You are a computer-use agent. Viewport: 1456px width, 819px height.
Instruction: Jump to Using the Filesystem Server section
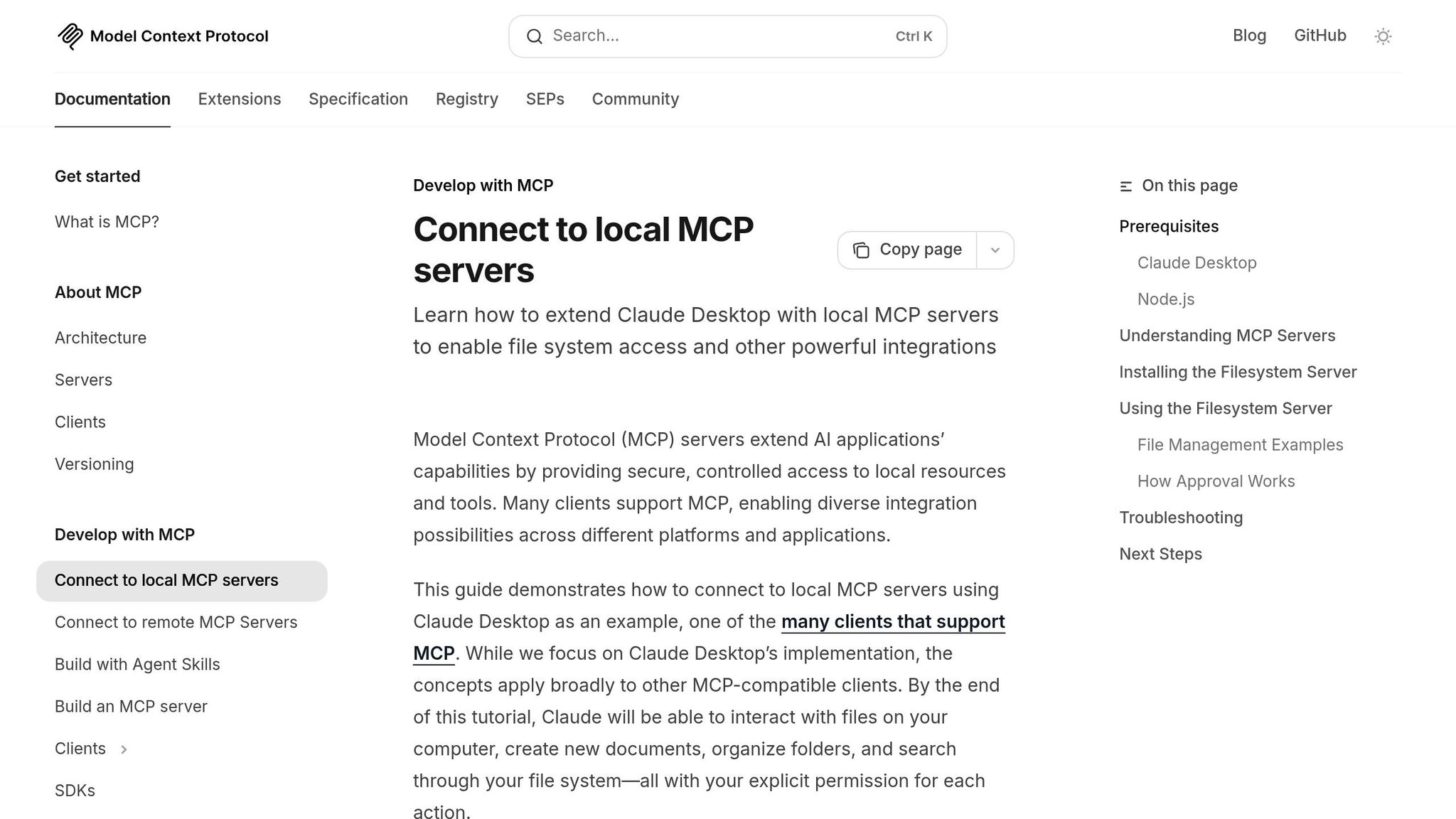1226,408
